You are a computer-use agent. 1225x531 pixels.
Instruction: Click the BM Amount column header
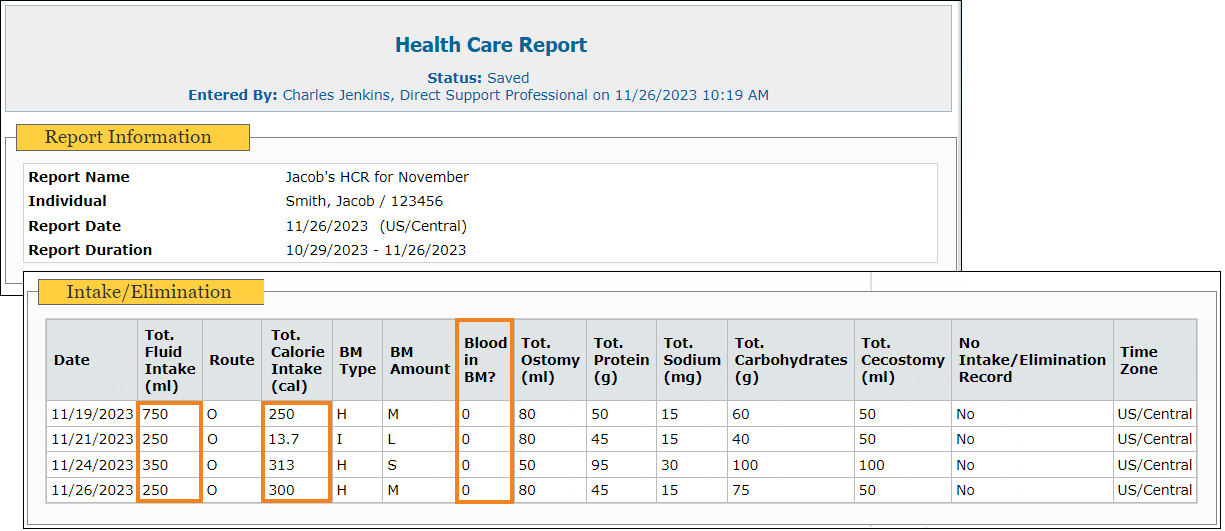point(420,360)
